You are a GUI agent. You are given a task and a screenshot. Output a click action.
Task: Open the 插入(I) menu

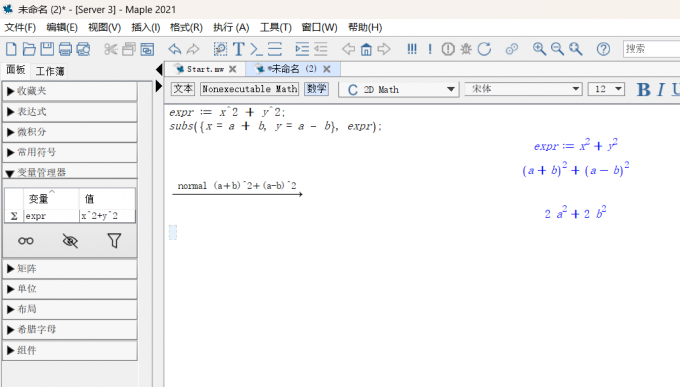(146, 28)
